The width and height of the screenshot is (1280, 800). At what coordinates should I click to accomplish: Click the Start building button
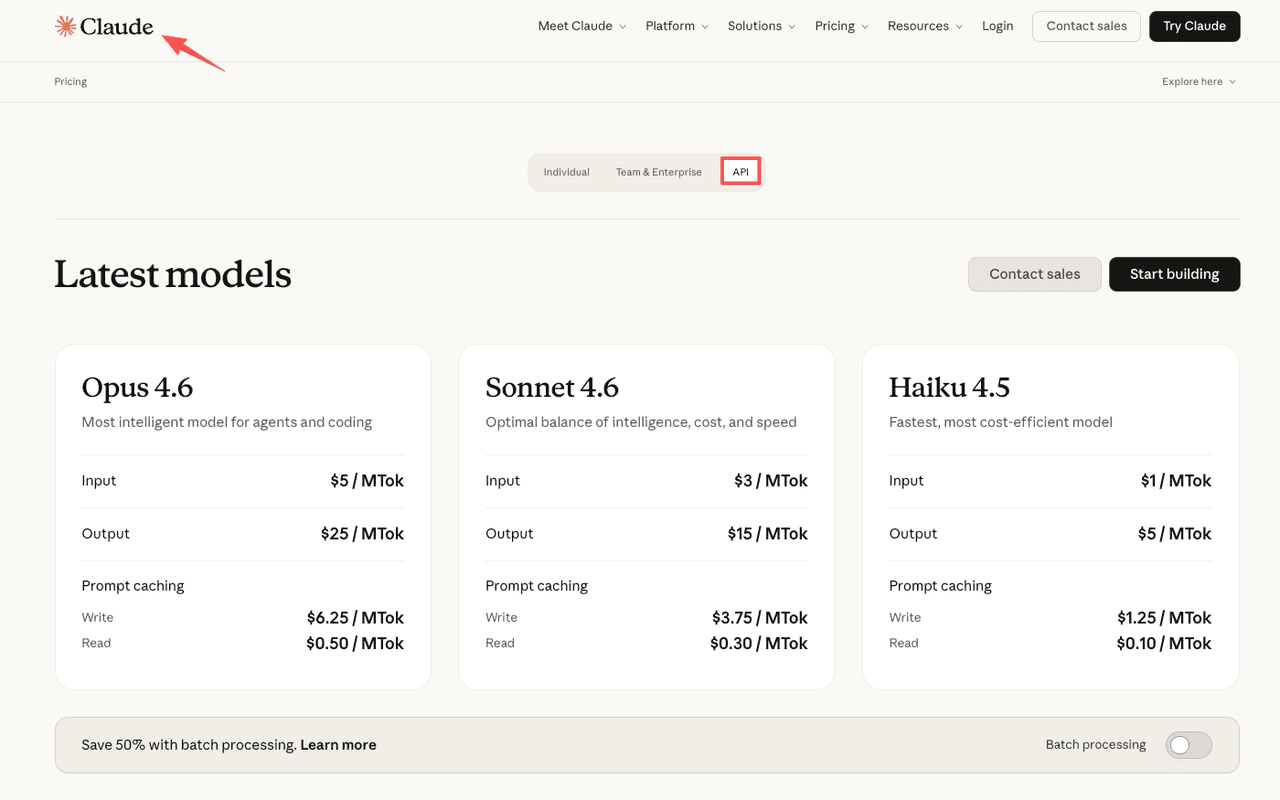(1174, 274)
